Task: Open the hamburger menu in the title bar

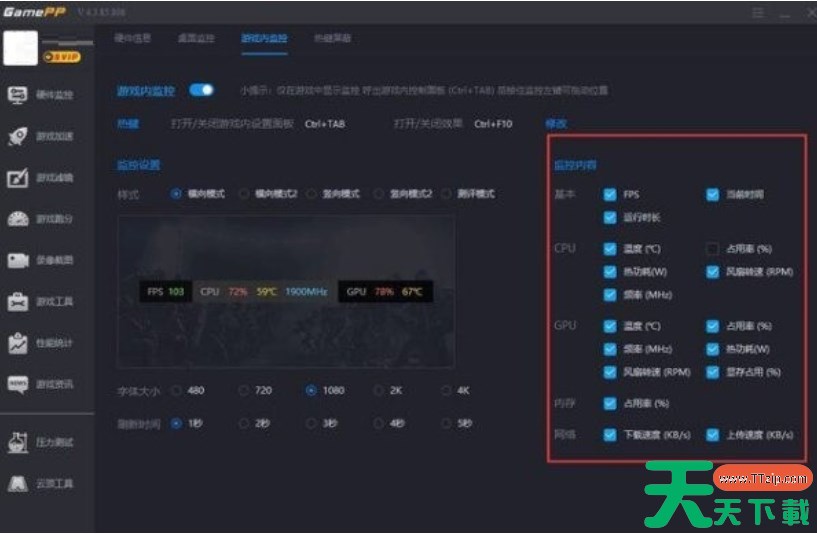Action: pos(758,13)
